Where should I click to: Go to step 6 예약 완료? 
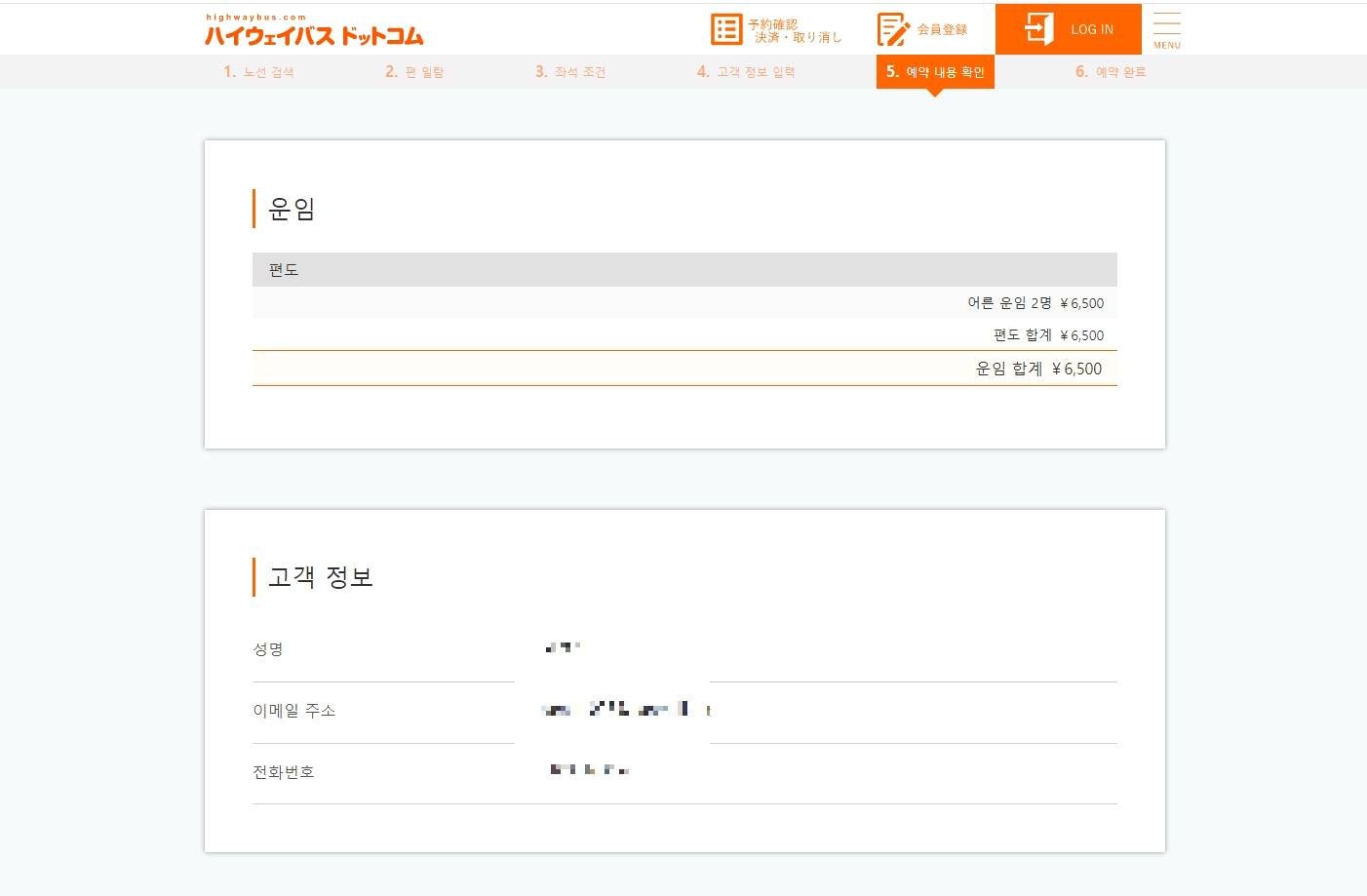click(1111, 72)
